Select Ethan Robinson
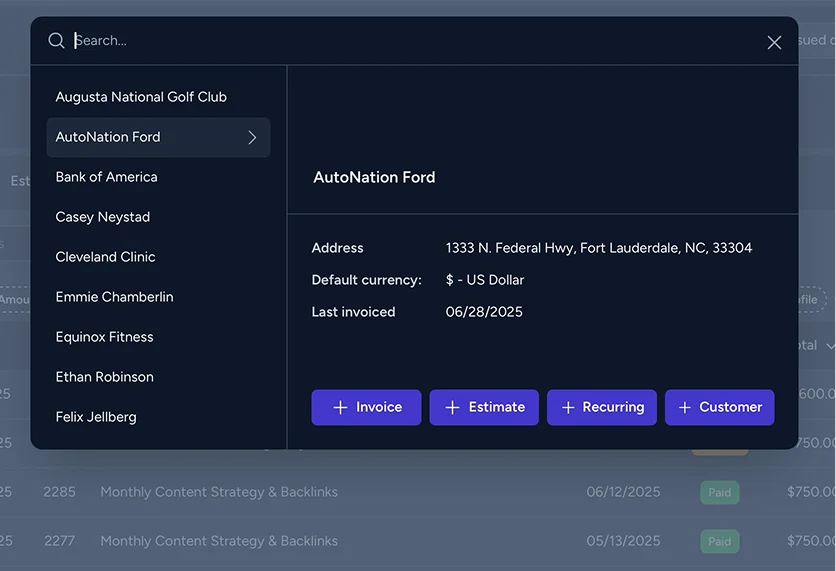This screenshot has width=836, height=571. click(158, 377)
